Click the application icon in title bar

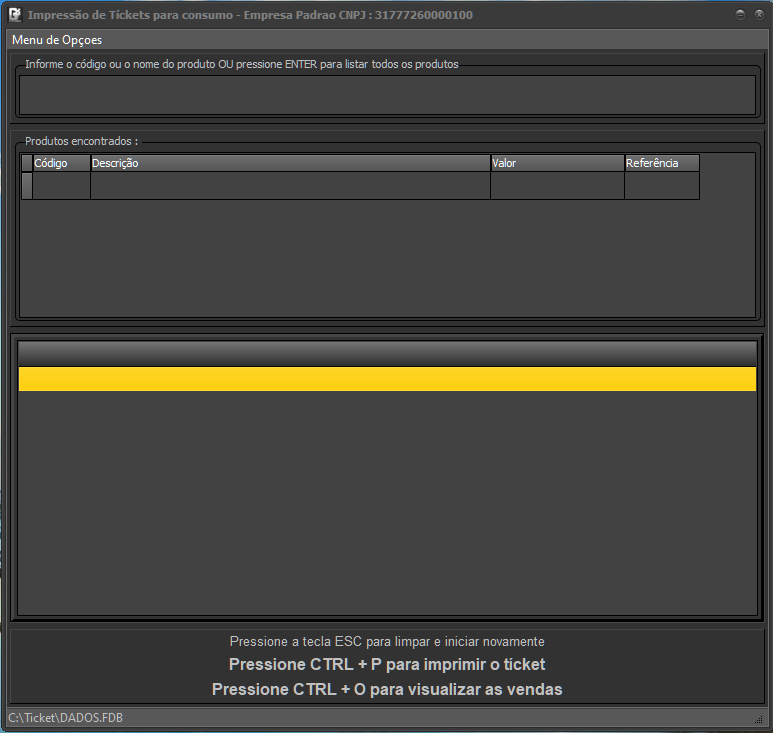(15, 15)
